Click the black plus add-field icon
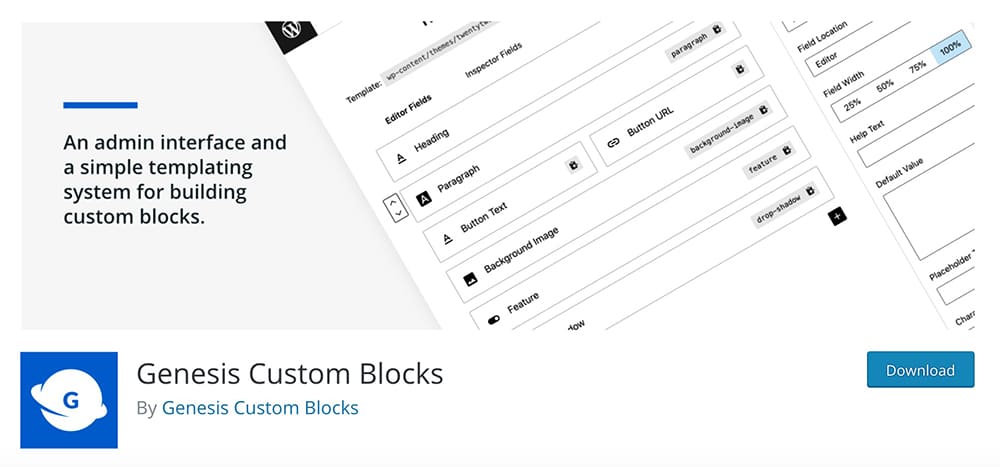1000x467 pixels. tap(837, 216)
